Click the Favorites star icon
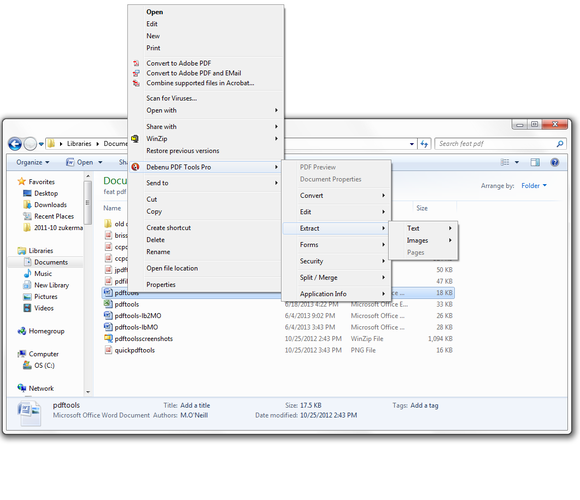Screen dimensions: 580x500 point(22,181)
